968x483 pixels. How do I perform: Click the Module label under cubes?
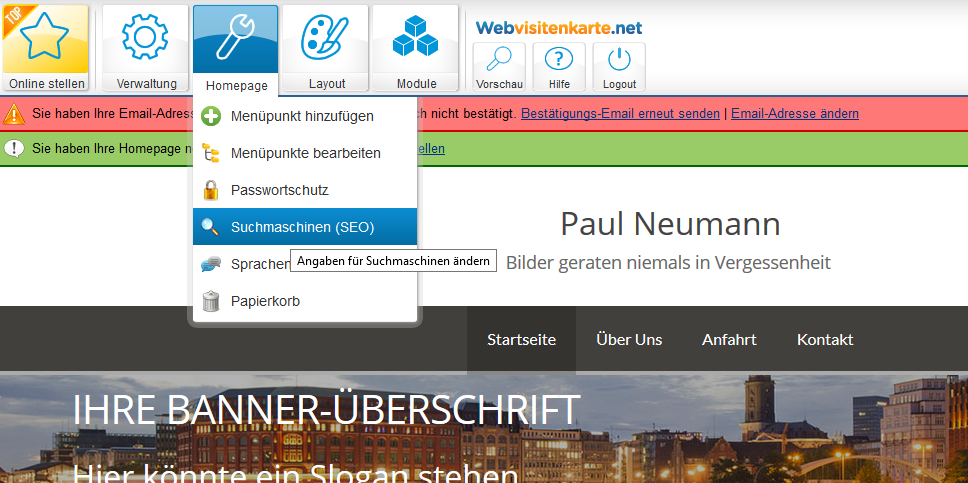[417, 83]
